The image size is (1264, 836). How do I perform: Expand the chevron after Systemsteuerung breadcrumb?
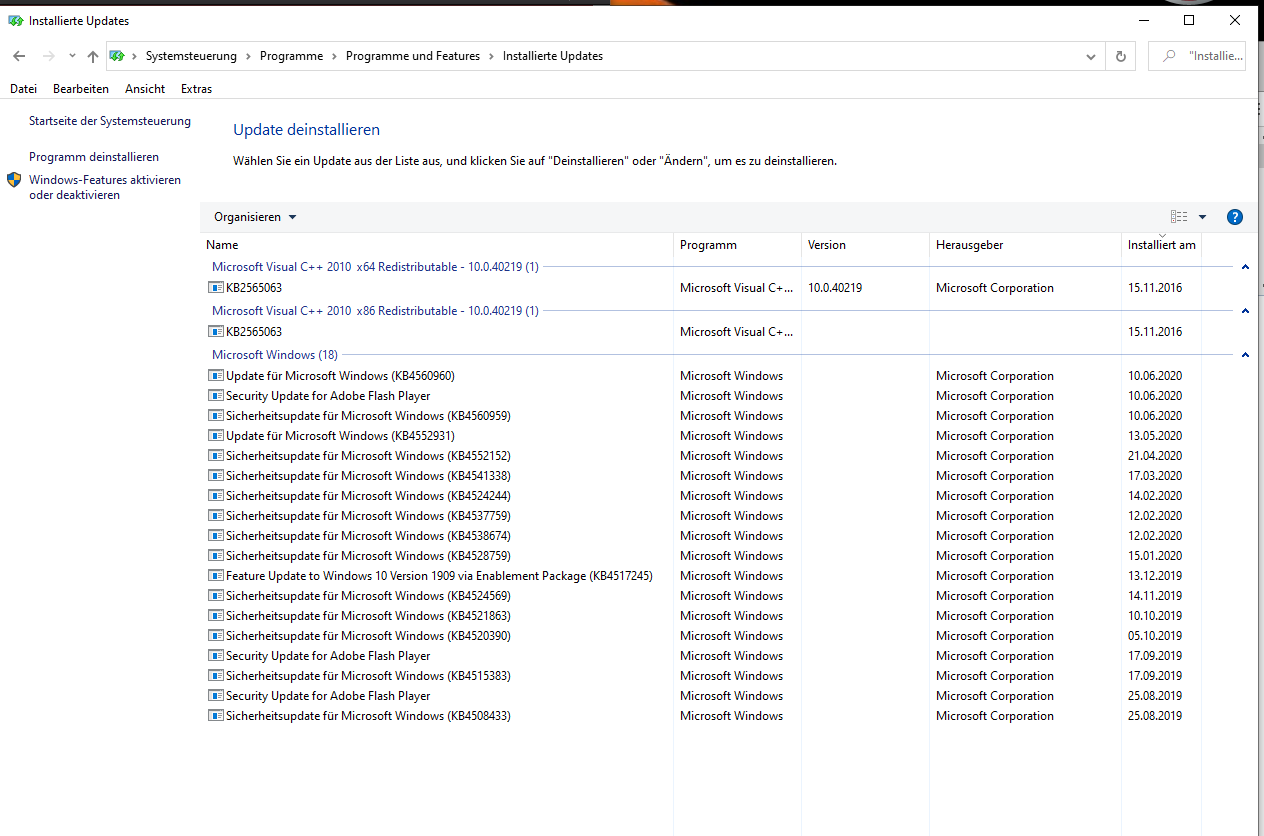(x=249, y=56)
